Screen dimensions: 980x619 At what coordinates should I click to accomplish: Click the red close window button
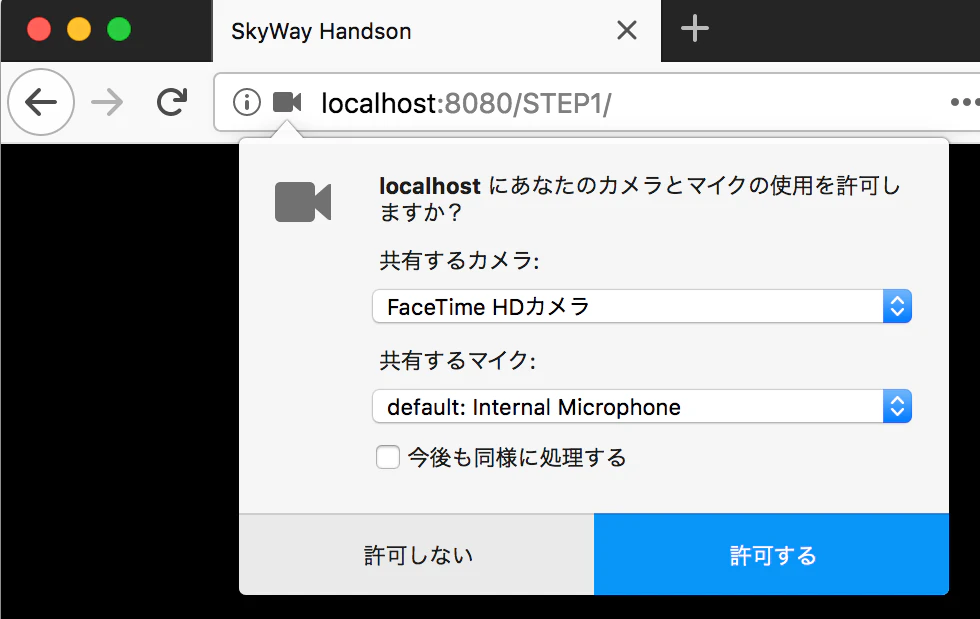pyautogui.click(x=39, y=29)
